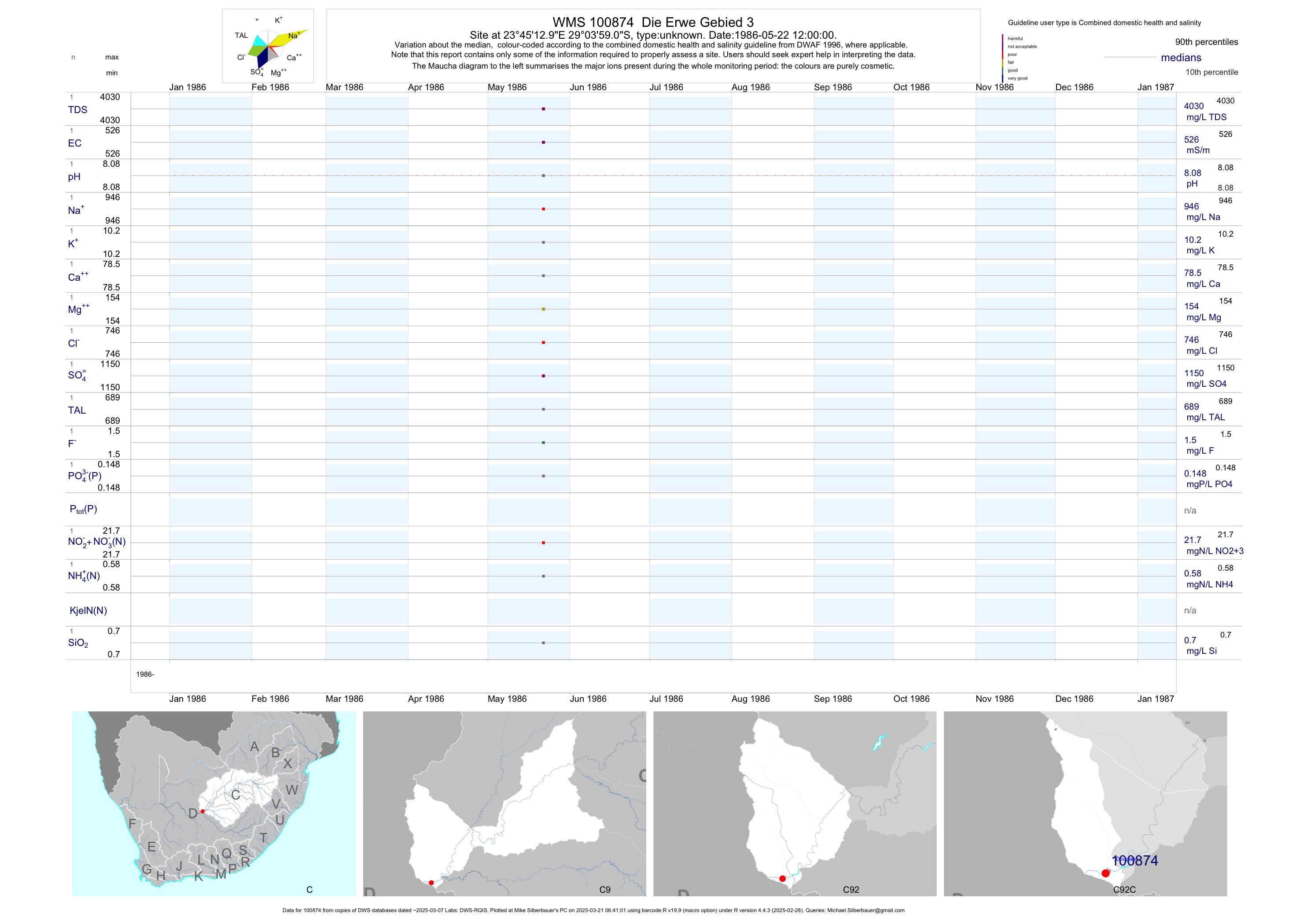Click the purple TDS data point marker

point(543,109)
